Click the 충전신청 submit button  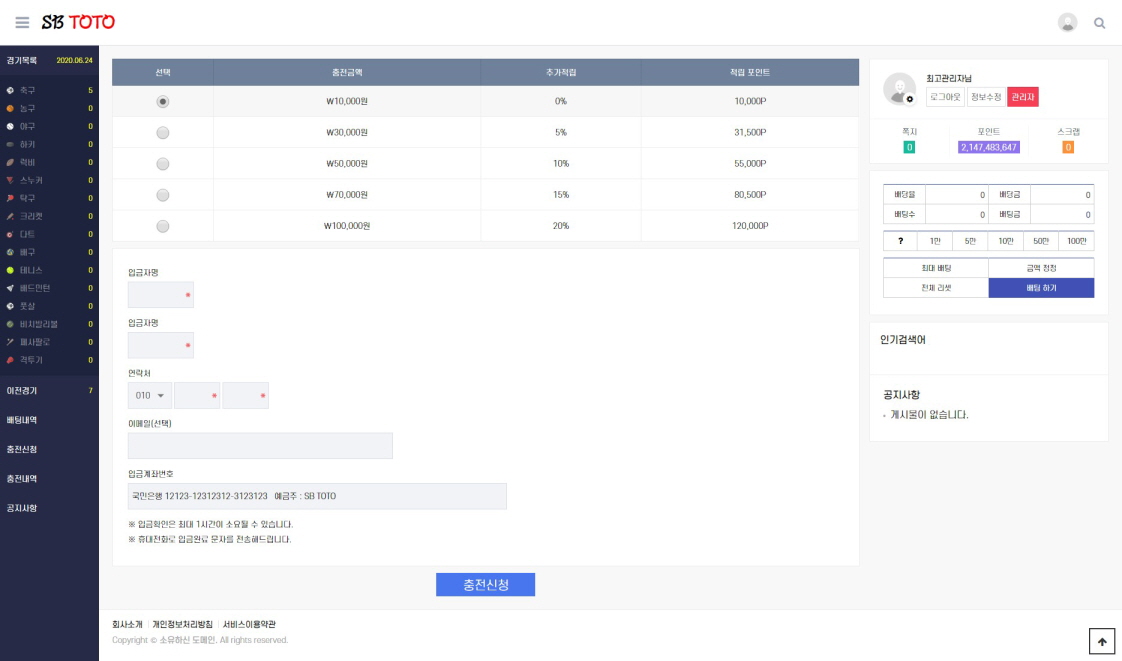click(485, 585)
